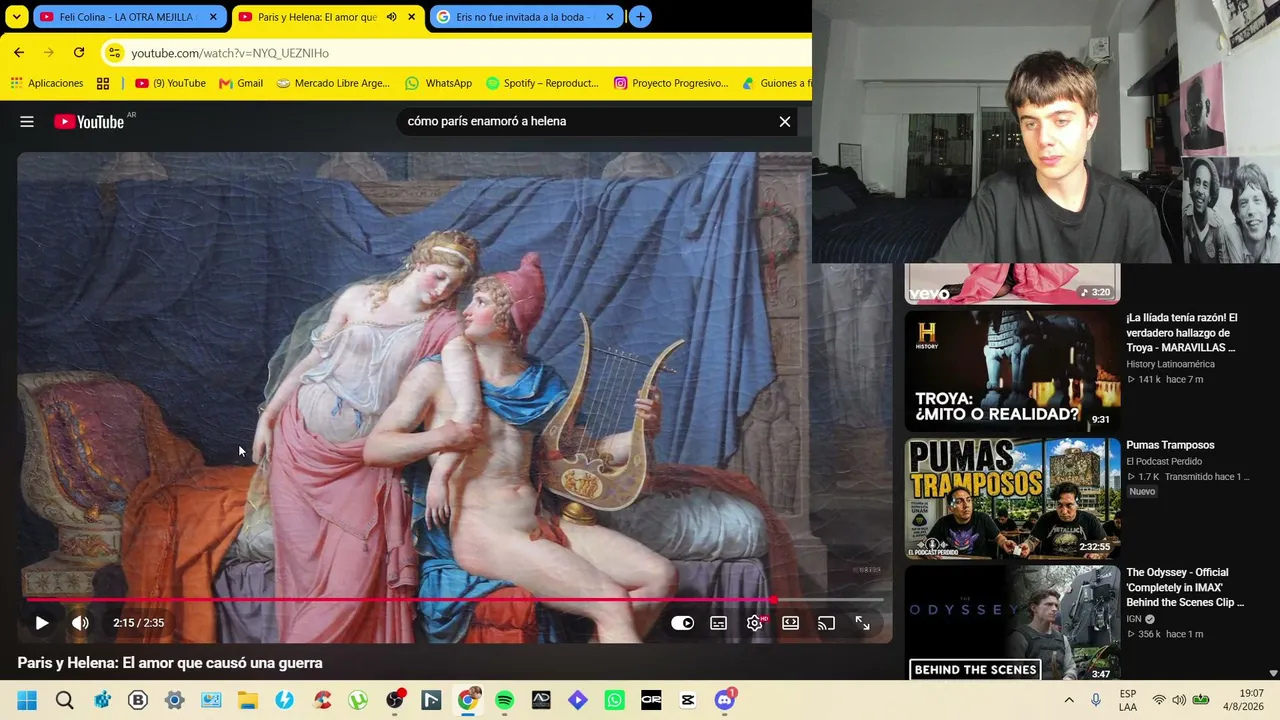This screenshot has width=1280, height=720.
Task: Open the YouTube hamburger guide menu
Action: tap(27, 122)
